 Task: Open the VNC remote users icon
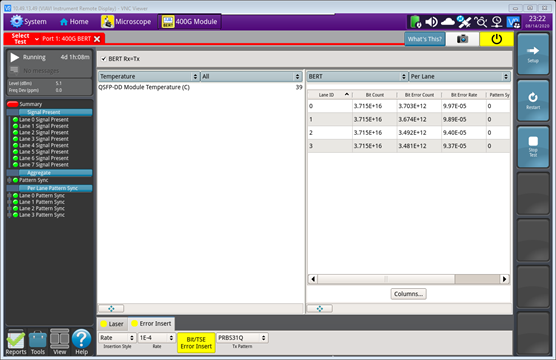[x=513, y=22]
